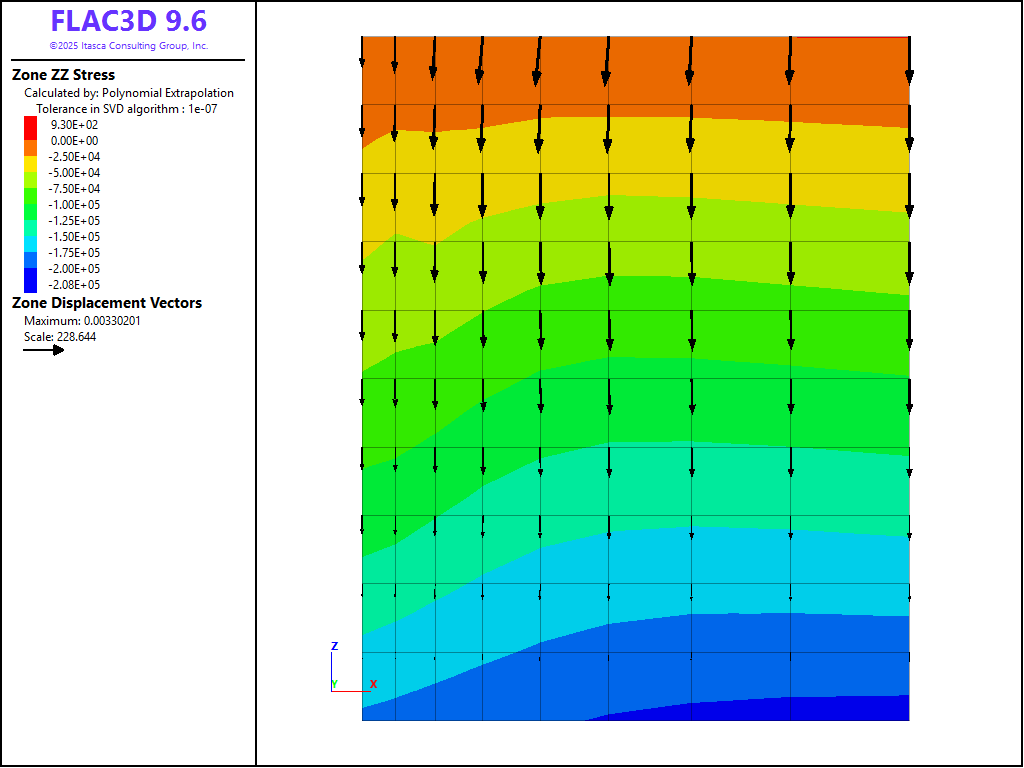This screenshot has width=1024, height=768.
Task: Click the dark blue -2.08E+05 legend swatch
Action: [x=30, y=282]
